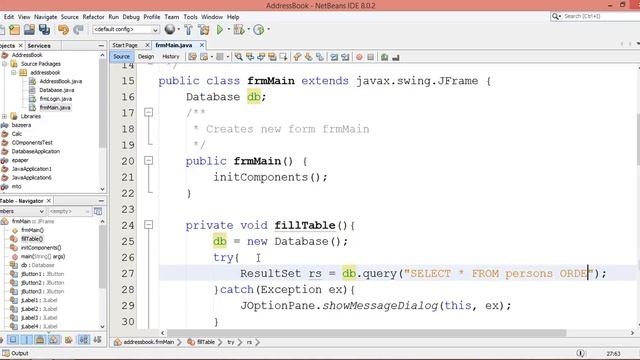Open the Tools menu
Viewport: 640px width, 360px height.
click(x=190, y=17)
